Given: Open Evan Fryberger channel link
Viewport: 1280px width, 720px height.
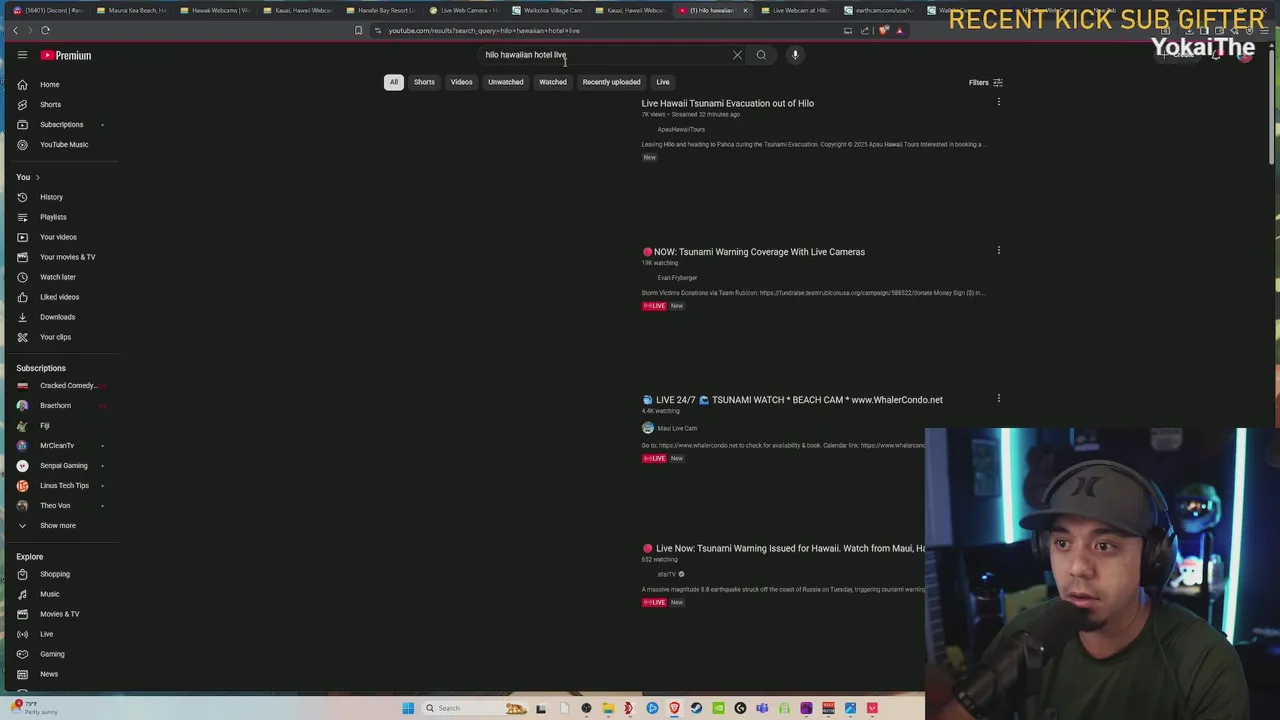Looking at the screenshot, I should point(677,277).
